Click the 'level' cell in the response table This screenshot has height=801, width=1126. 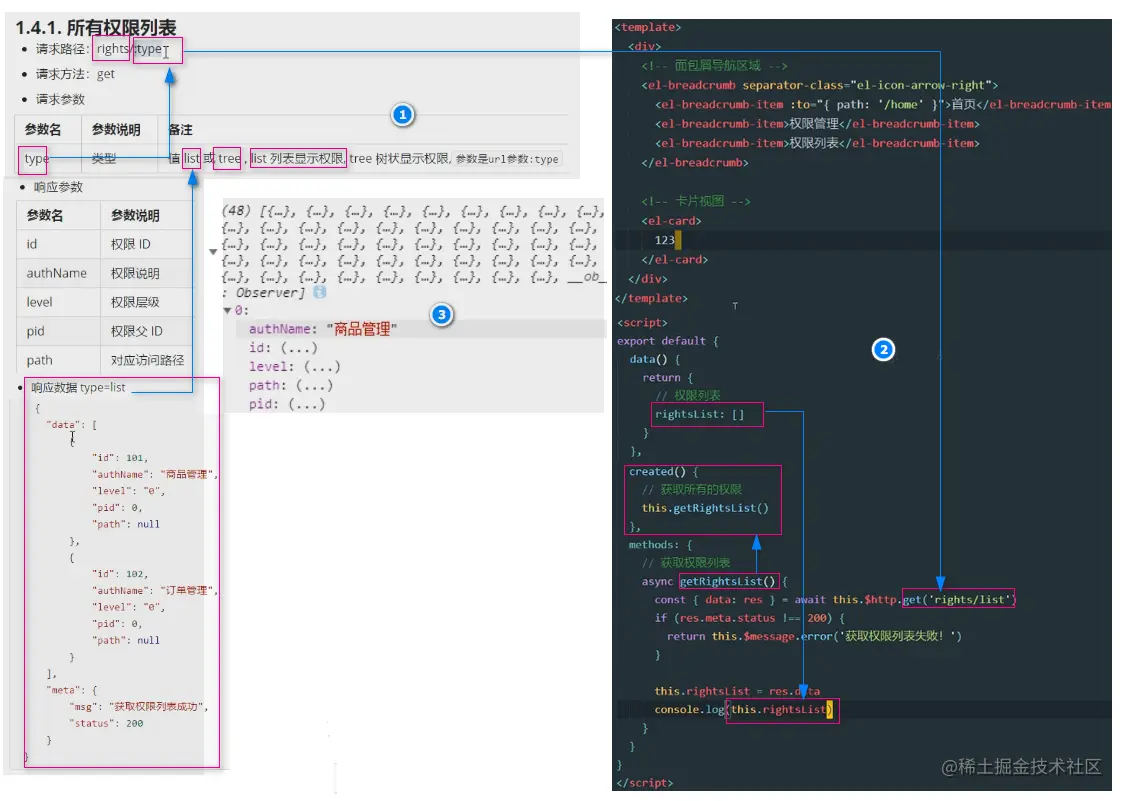(x=39, y=302)
